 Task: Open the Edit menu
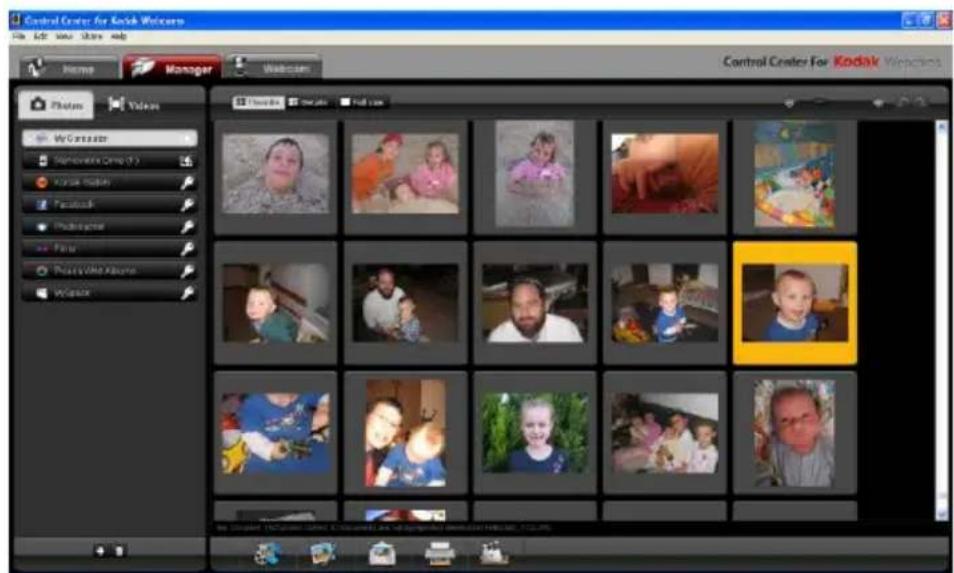pos(40,36)
